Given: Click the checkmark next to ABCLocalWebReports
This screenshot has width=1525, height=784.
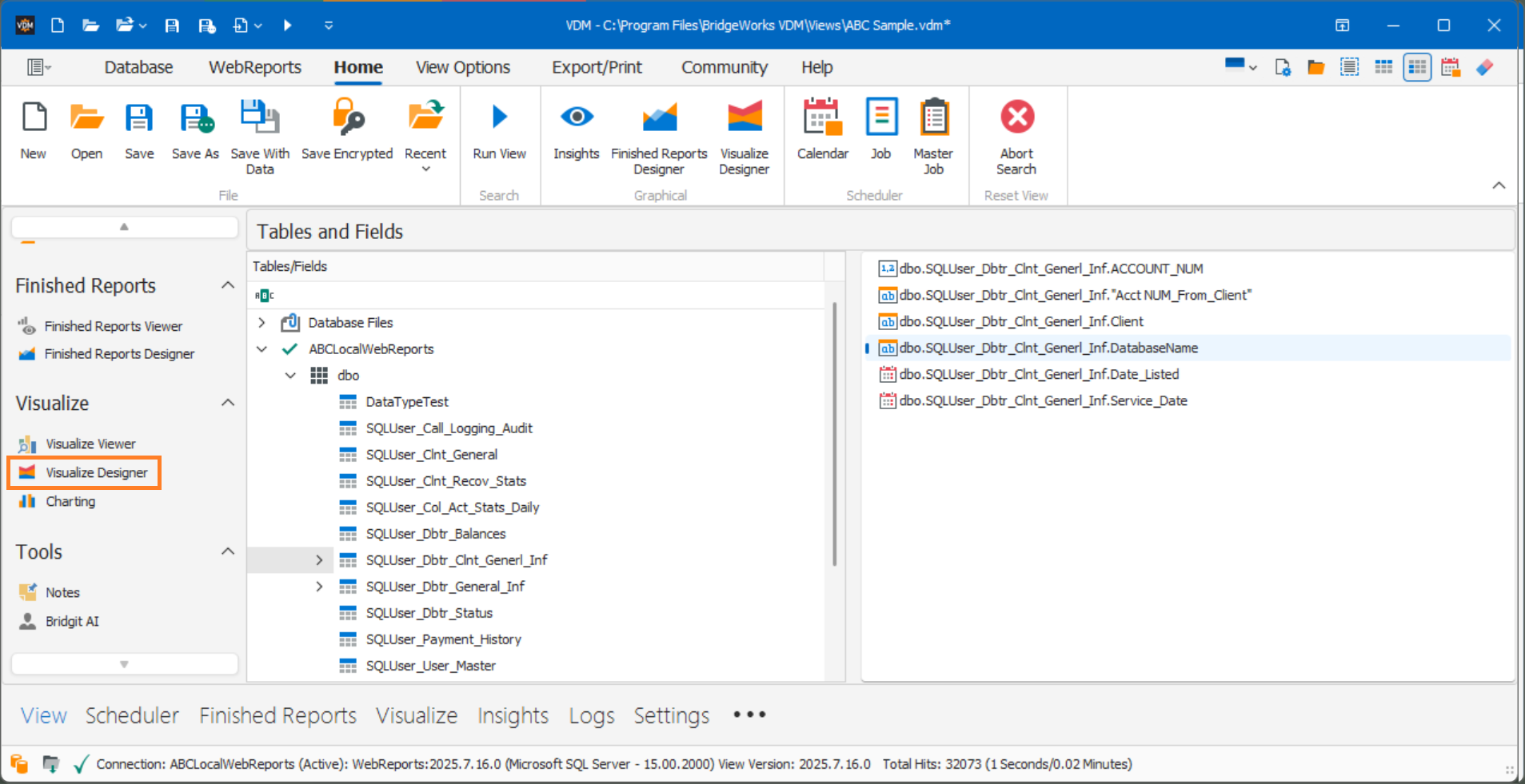Looking at the screenshot, I should (289, 348).
